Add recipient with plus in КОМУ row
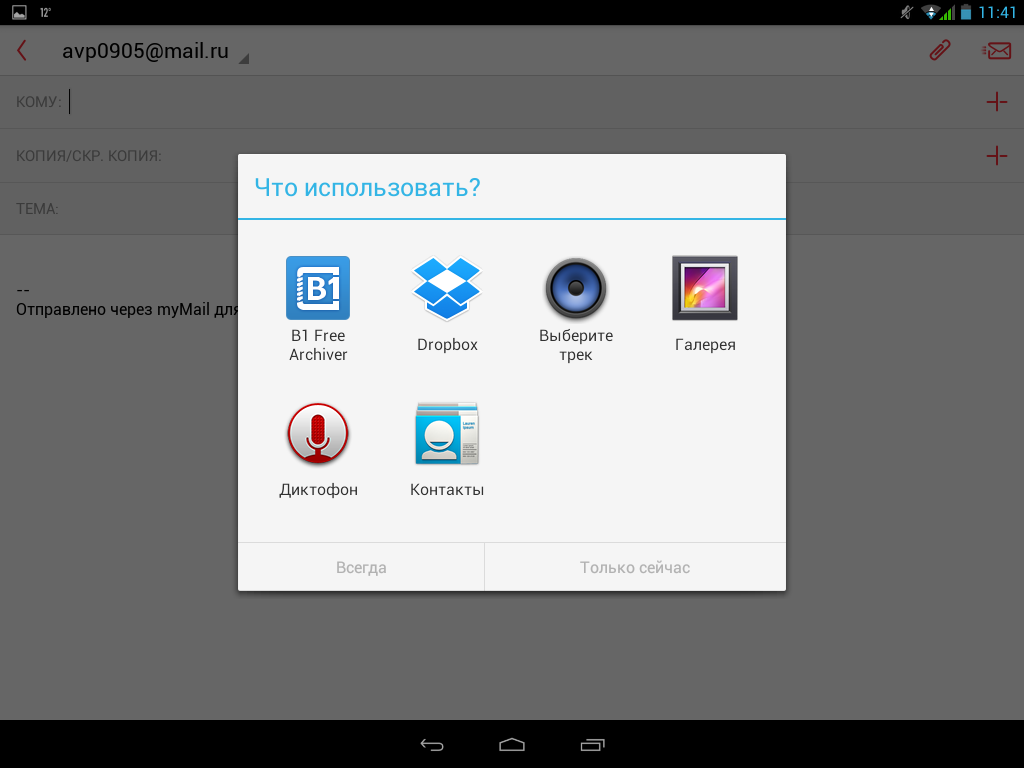The height and width of the screenshot is (768, 1024). 997,102
